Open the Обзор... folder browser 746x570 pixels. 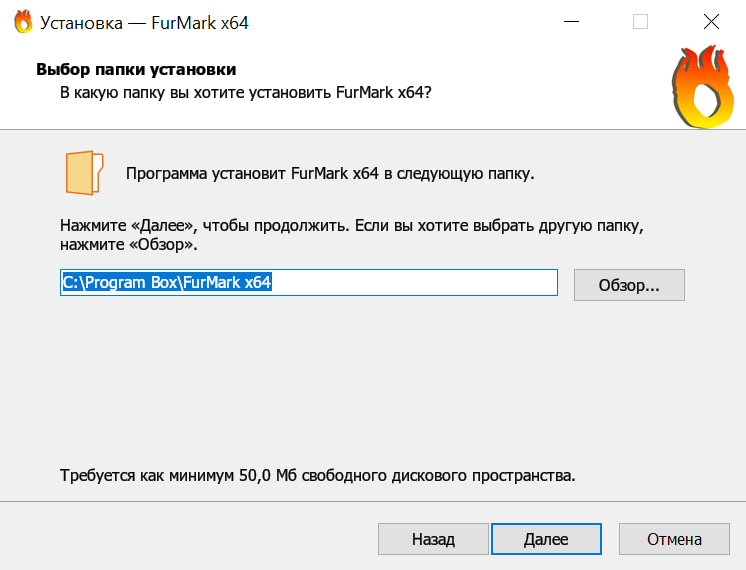629,285
